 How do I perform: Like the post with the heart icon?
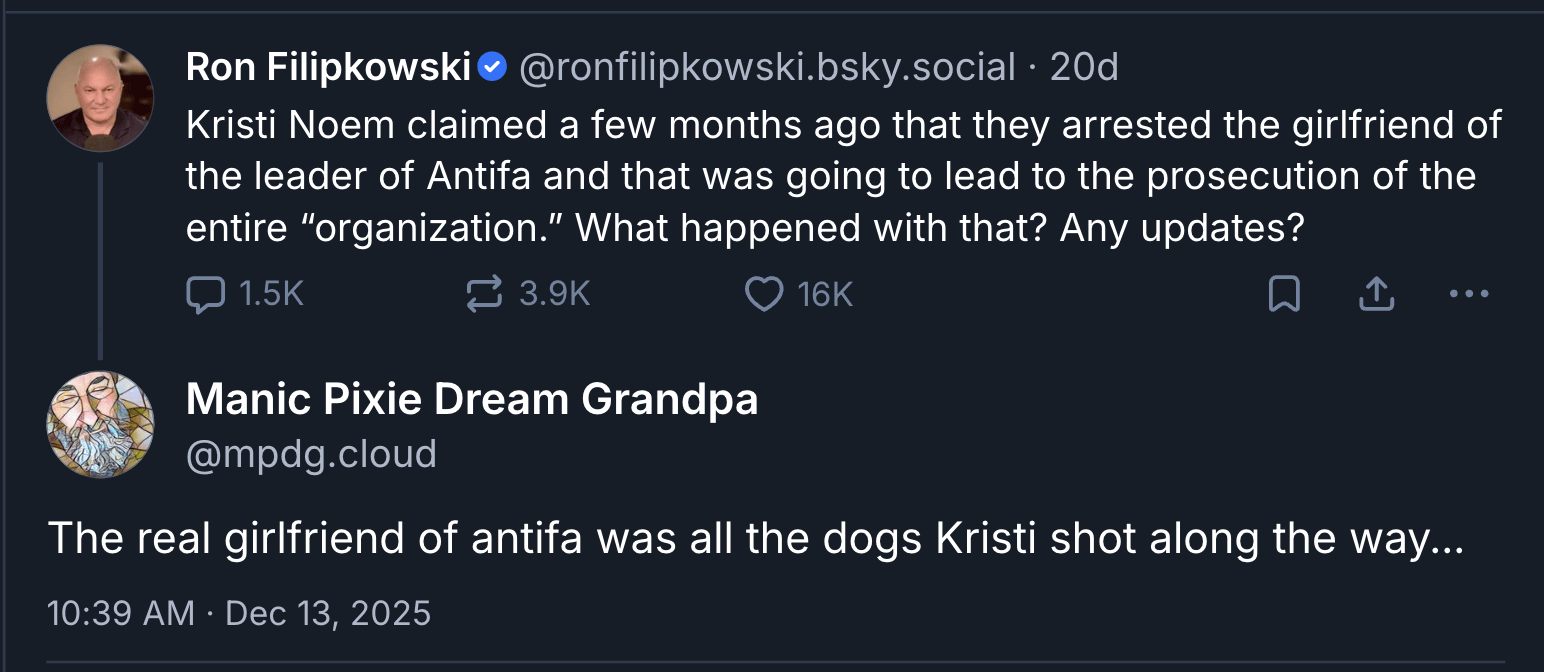(x=765, y=294)
